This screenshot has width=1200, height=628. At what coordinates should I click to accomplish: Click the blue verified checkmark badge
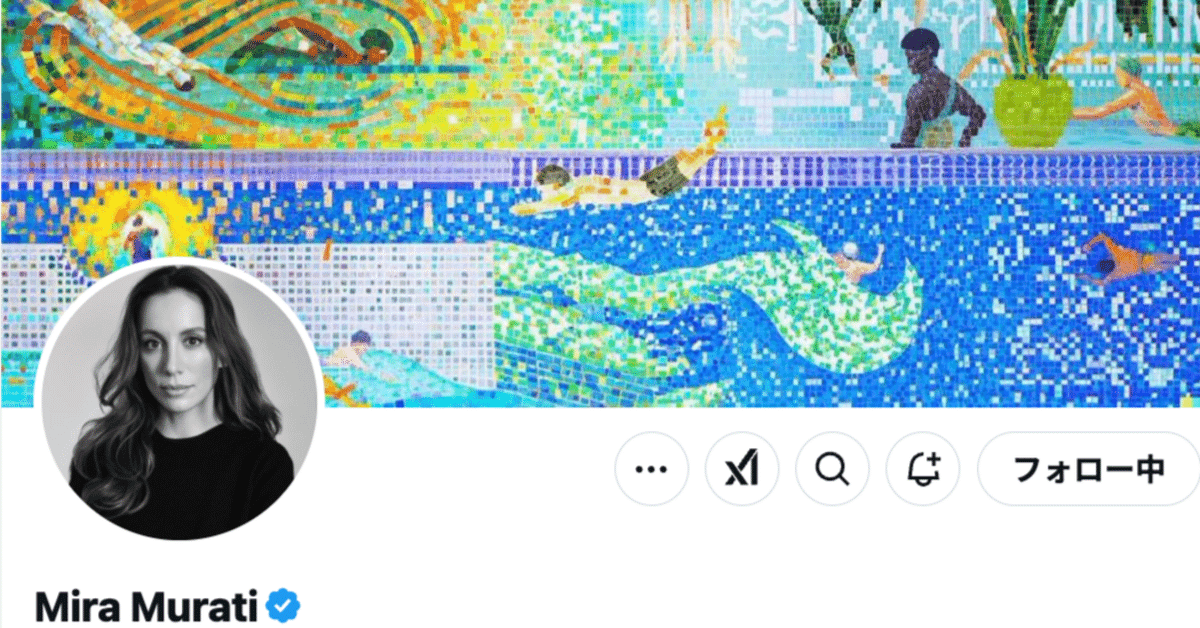pyautogui.click(x=283, y=606)
